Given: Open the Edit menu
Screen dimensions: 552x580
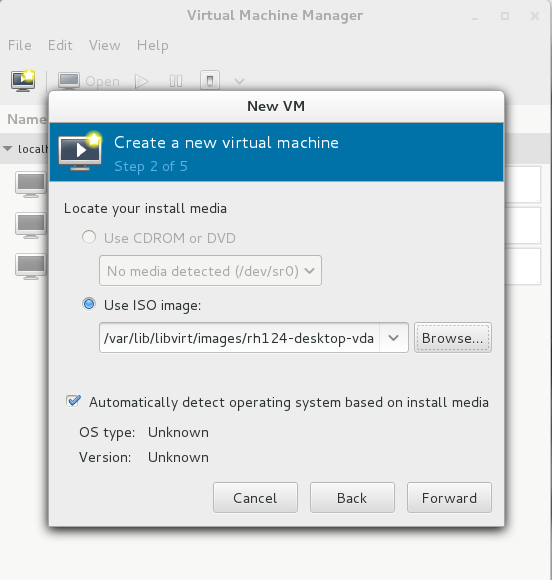Looking at the screenshot, I should (x=60, y=45).
